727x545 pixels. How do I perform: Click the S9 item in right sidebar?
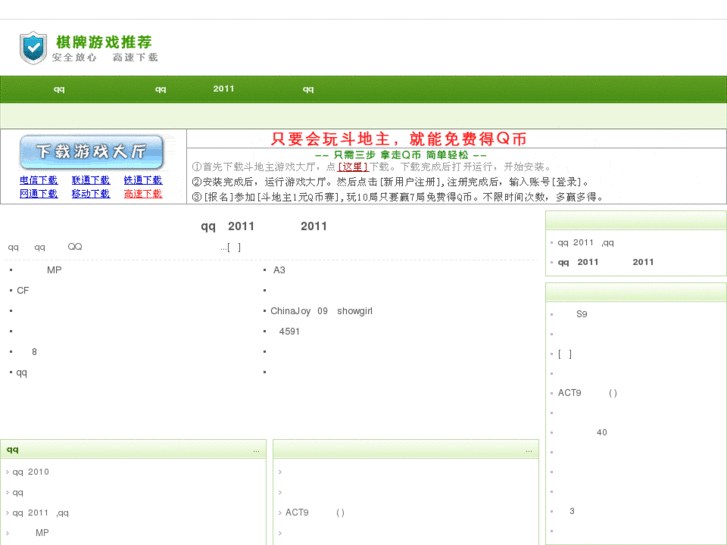(x=581, y=314)
